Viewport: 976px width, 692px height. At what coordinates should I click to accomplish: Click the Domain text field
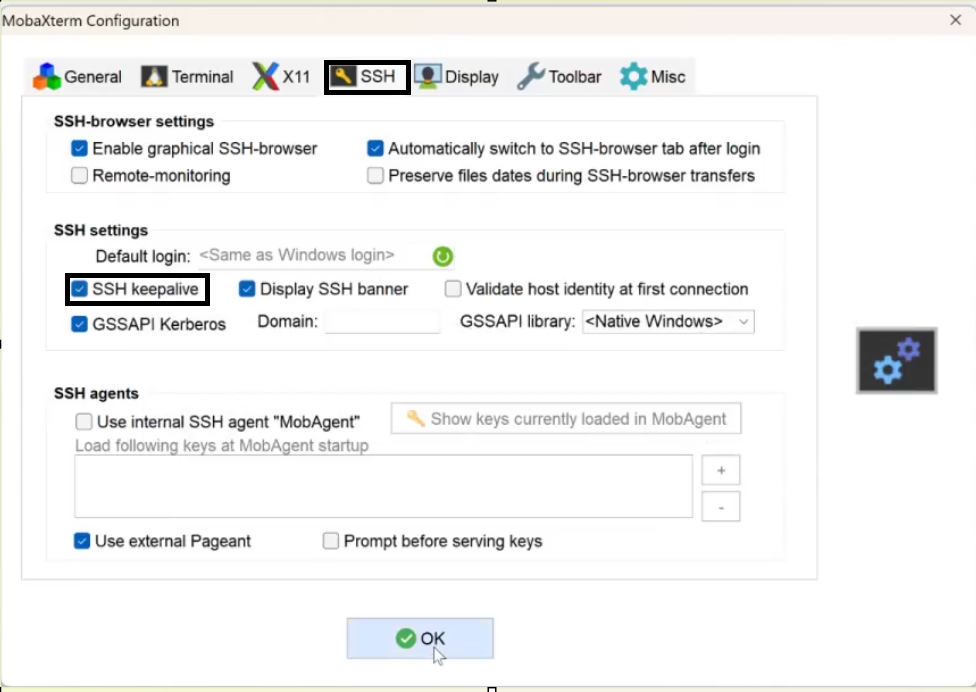coord(382,322)
